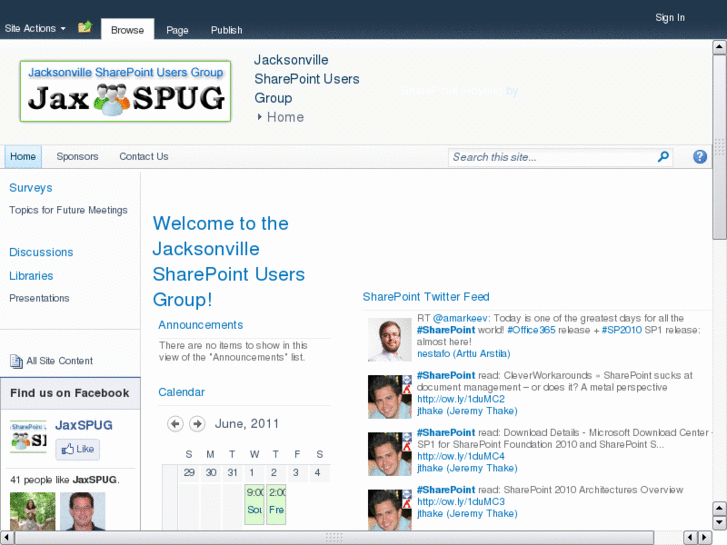Screen dimensions: 727x545
Task: Go to next month in calendar
Action: click(x=197, y=424)
